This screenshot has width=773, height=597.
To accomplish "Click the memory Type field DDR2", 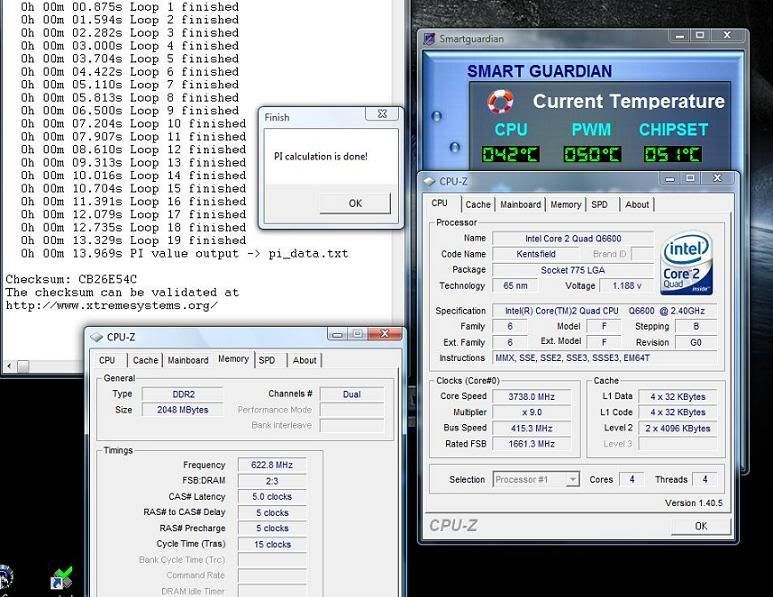I will pos(183,394).
